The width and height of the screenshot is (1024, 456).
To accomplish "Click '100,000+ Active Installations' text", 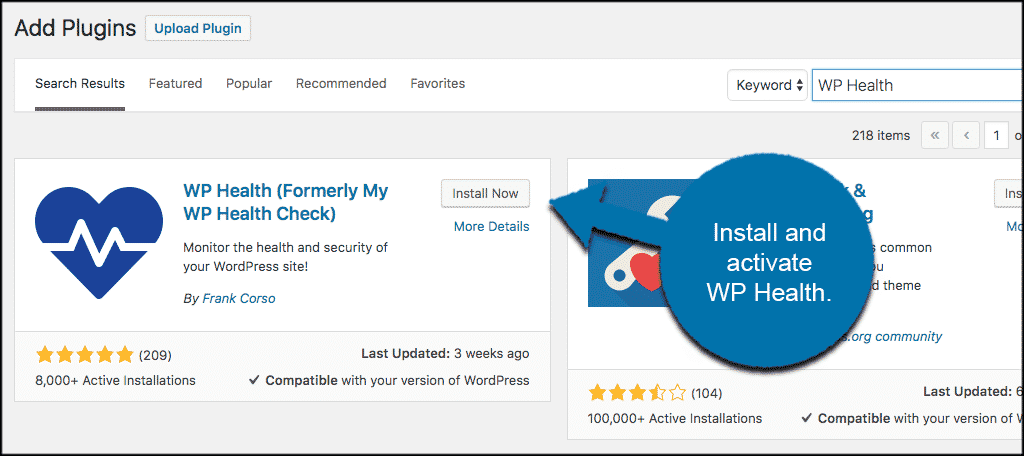I will pyautogui.click(x=675, y=418).
